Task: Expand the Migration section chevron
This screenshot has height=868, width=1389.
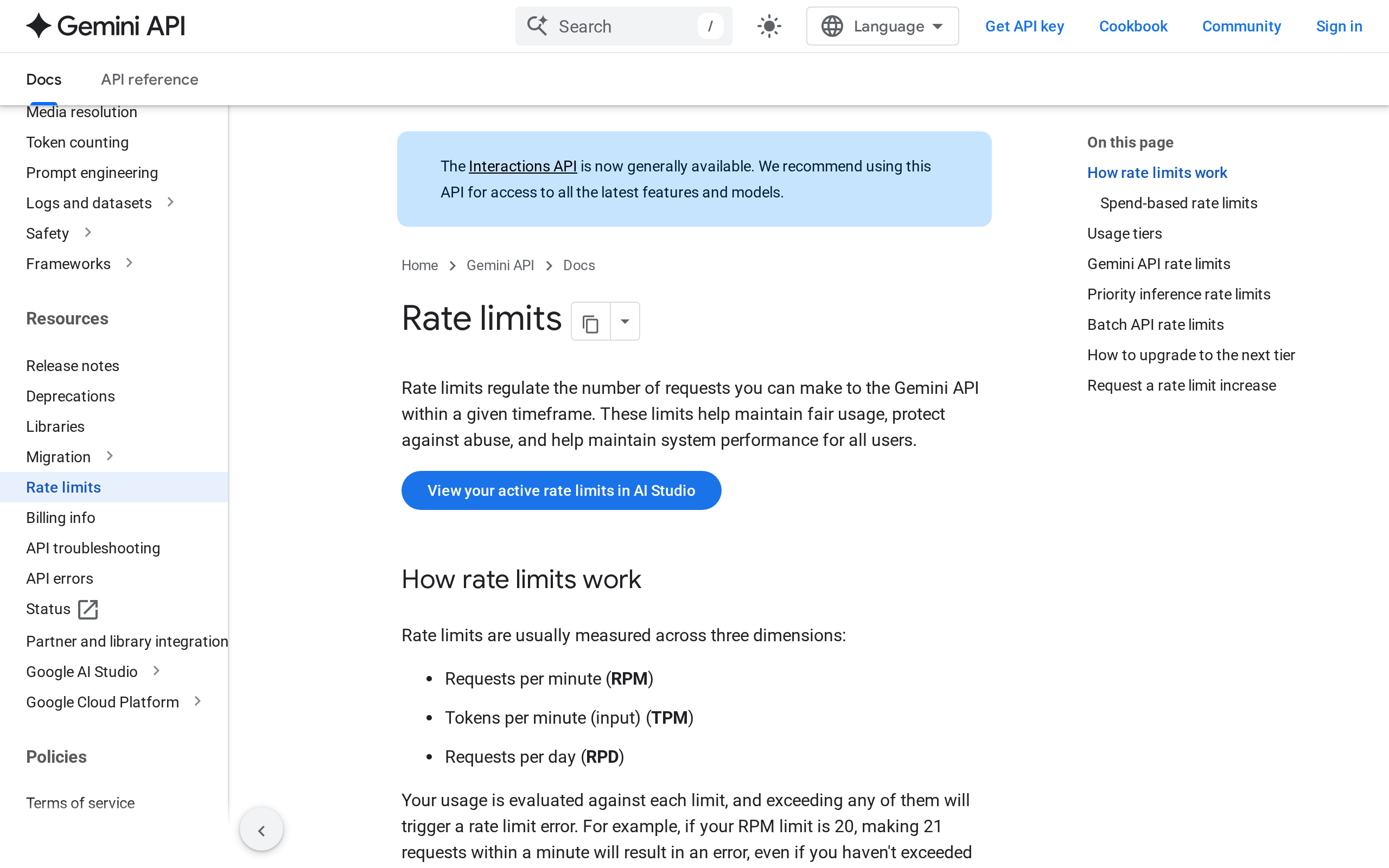Action: point(110,456)
